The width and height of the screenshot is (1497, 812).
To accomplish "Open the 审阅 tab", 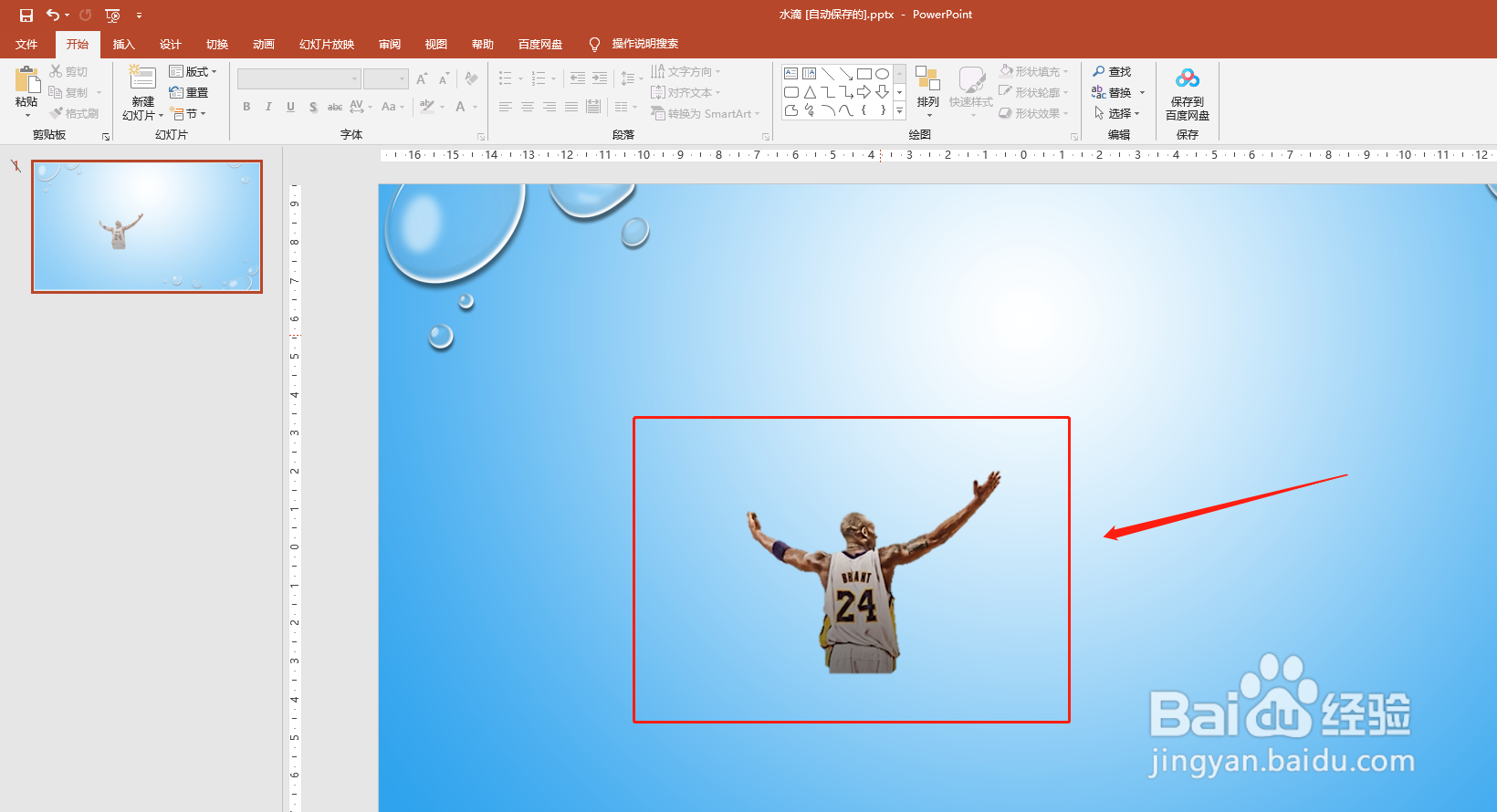I will (390, 44).
